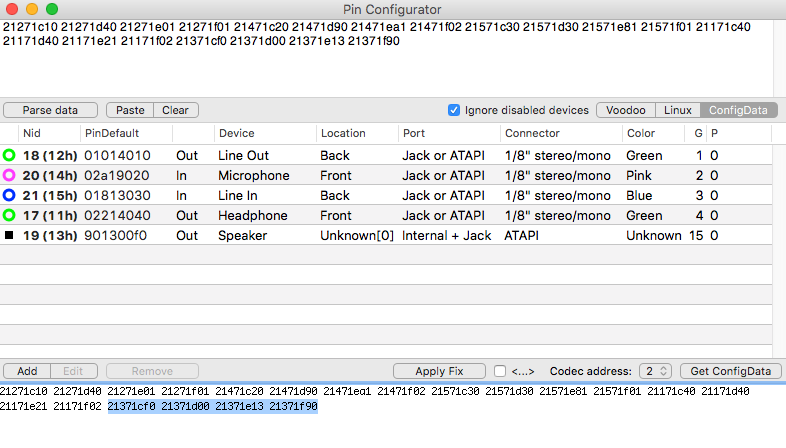Toggle Ignore disabled devices checkbox
The width and height of the screenshot is (786, 448).
454,110
